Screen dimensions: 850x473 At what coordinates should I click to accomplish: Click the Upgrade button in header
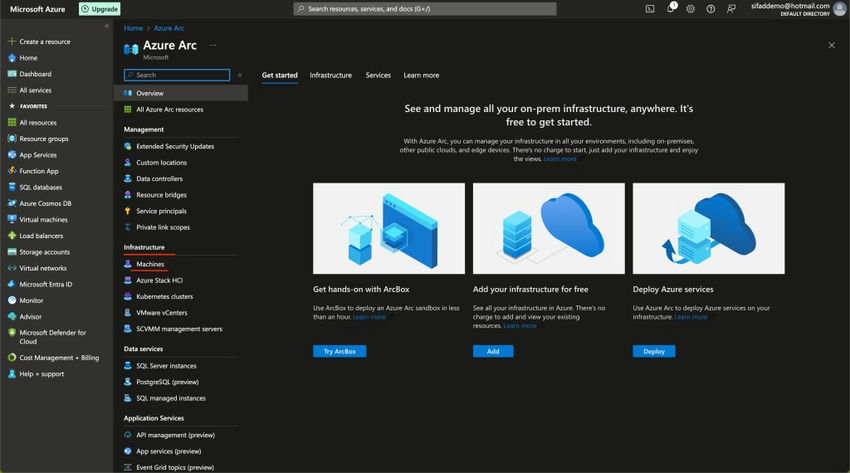[100, 9]
